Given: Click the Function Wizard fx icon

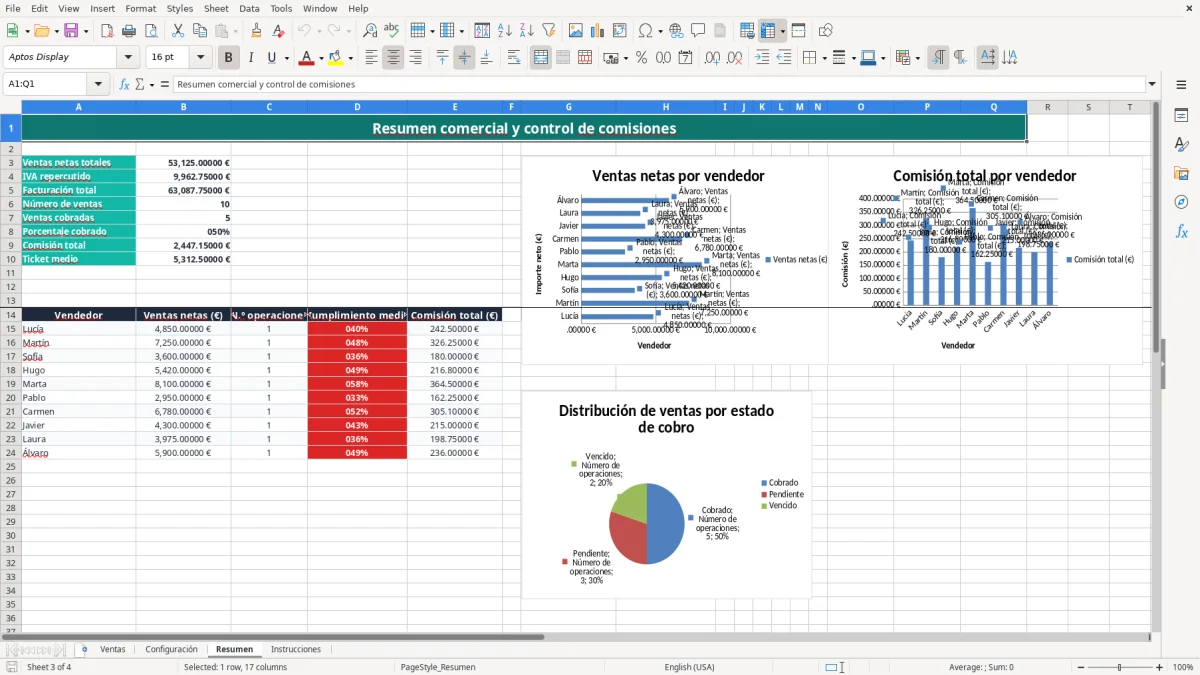Looking at the screenshot, I should (125, 85).
